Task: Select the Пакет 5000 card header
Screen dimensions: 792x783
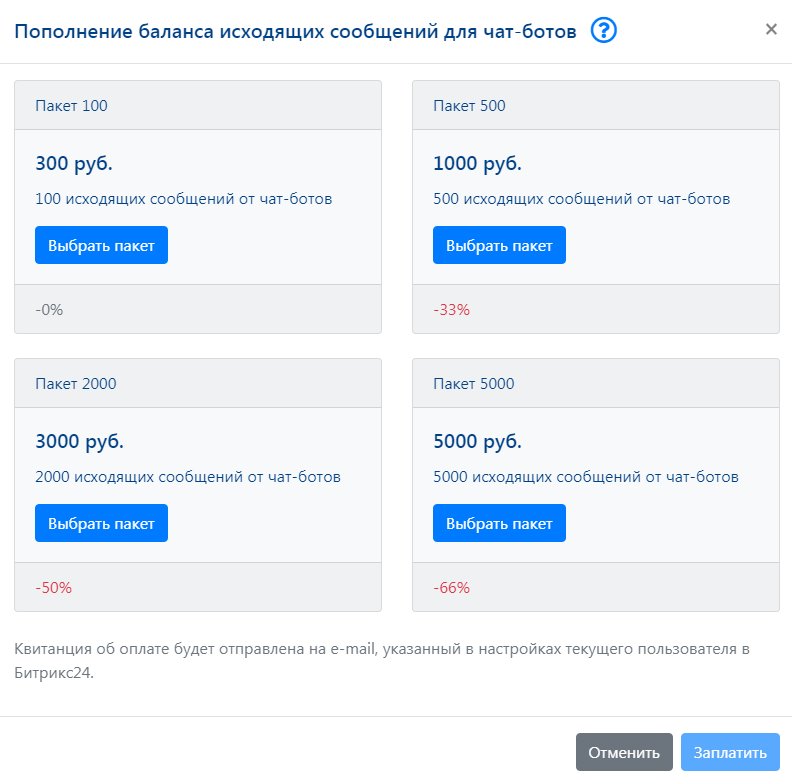Action: point(596,383)
